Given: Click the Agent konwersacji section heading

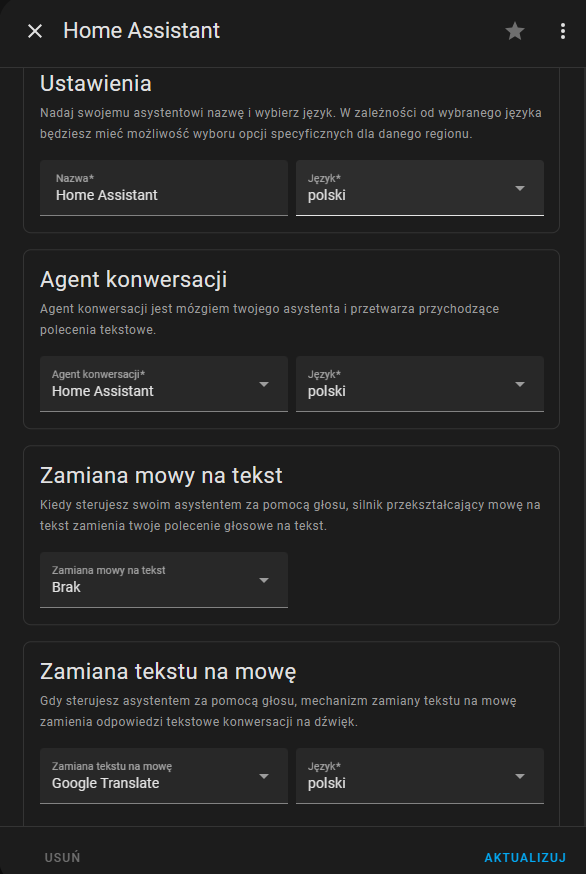Looking at the screenshot, I should click(x=133, y=279).
